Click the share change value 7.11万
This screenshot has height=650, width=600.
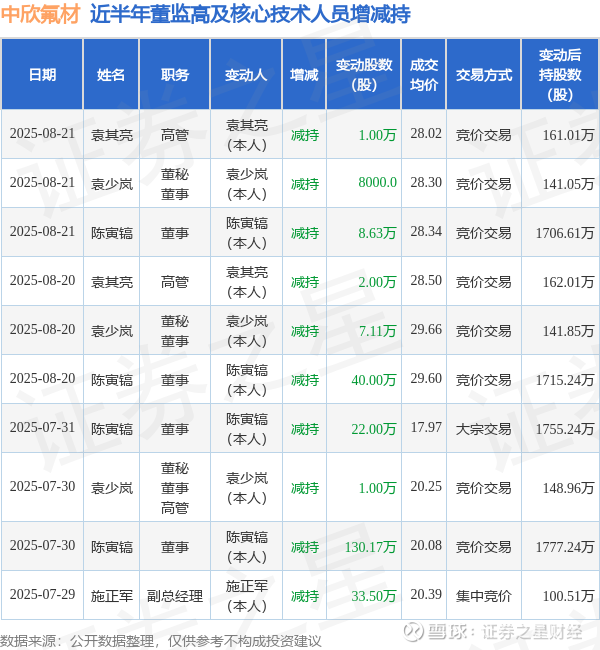(x=377, y=331)
